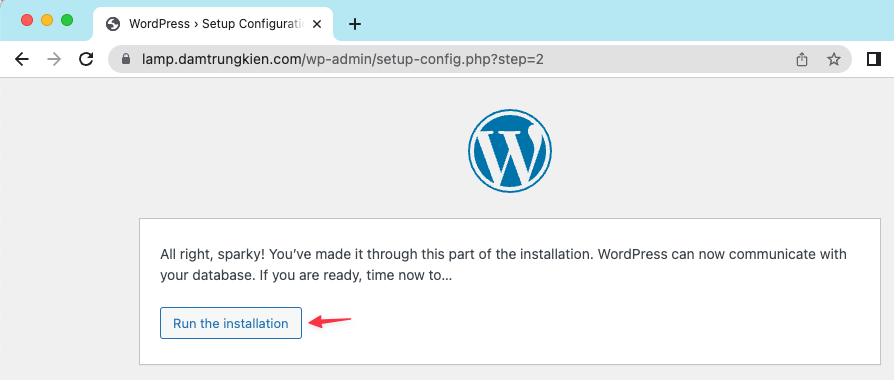Viewport: 894px width, 380px height.
Task: Open a new tab with the plus button
Action: (x=355, y=24)
